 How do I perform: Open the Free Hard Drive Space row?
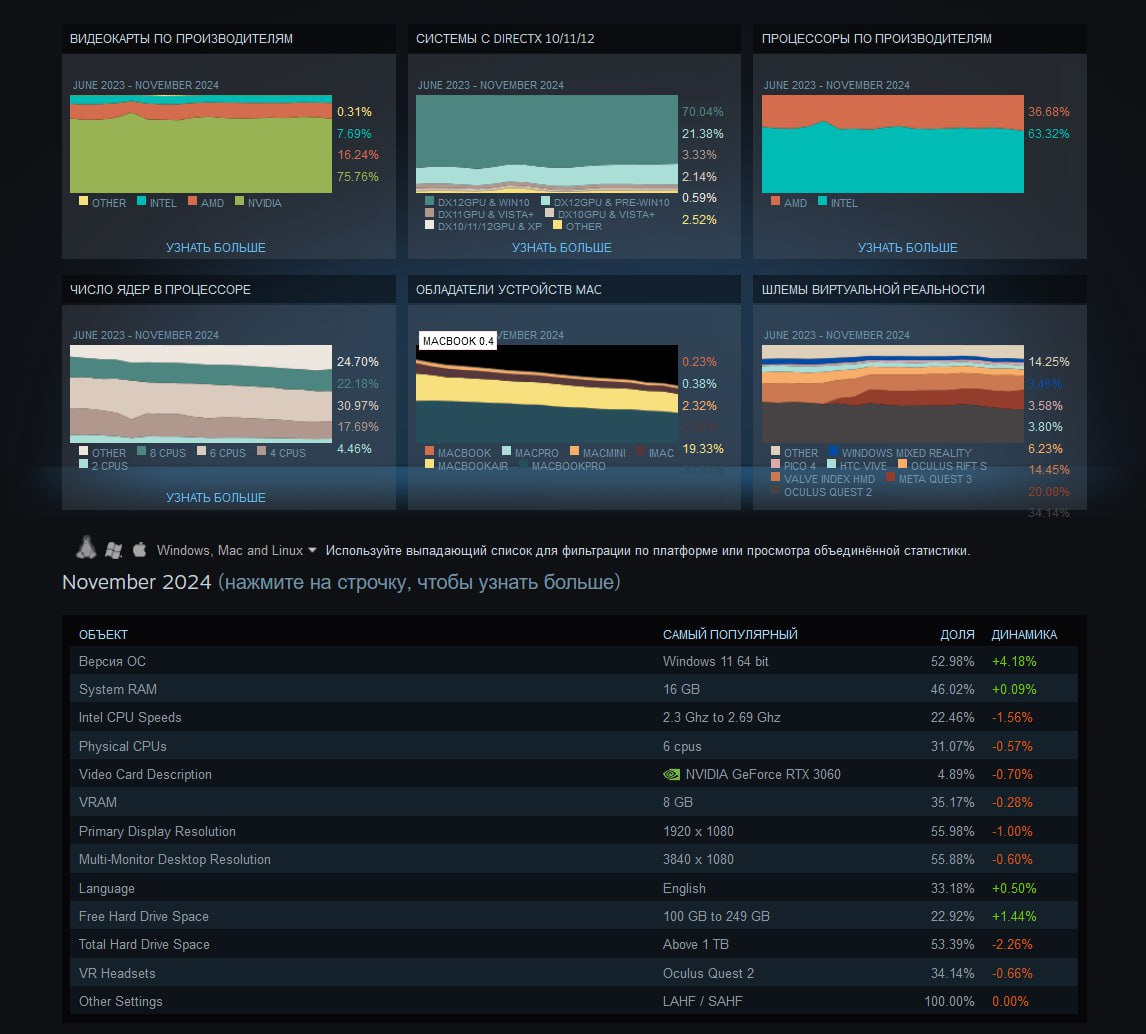[574, 916]
